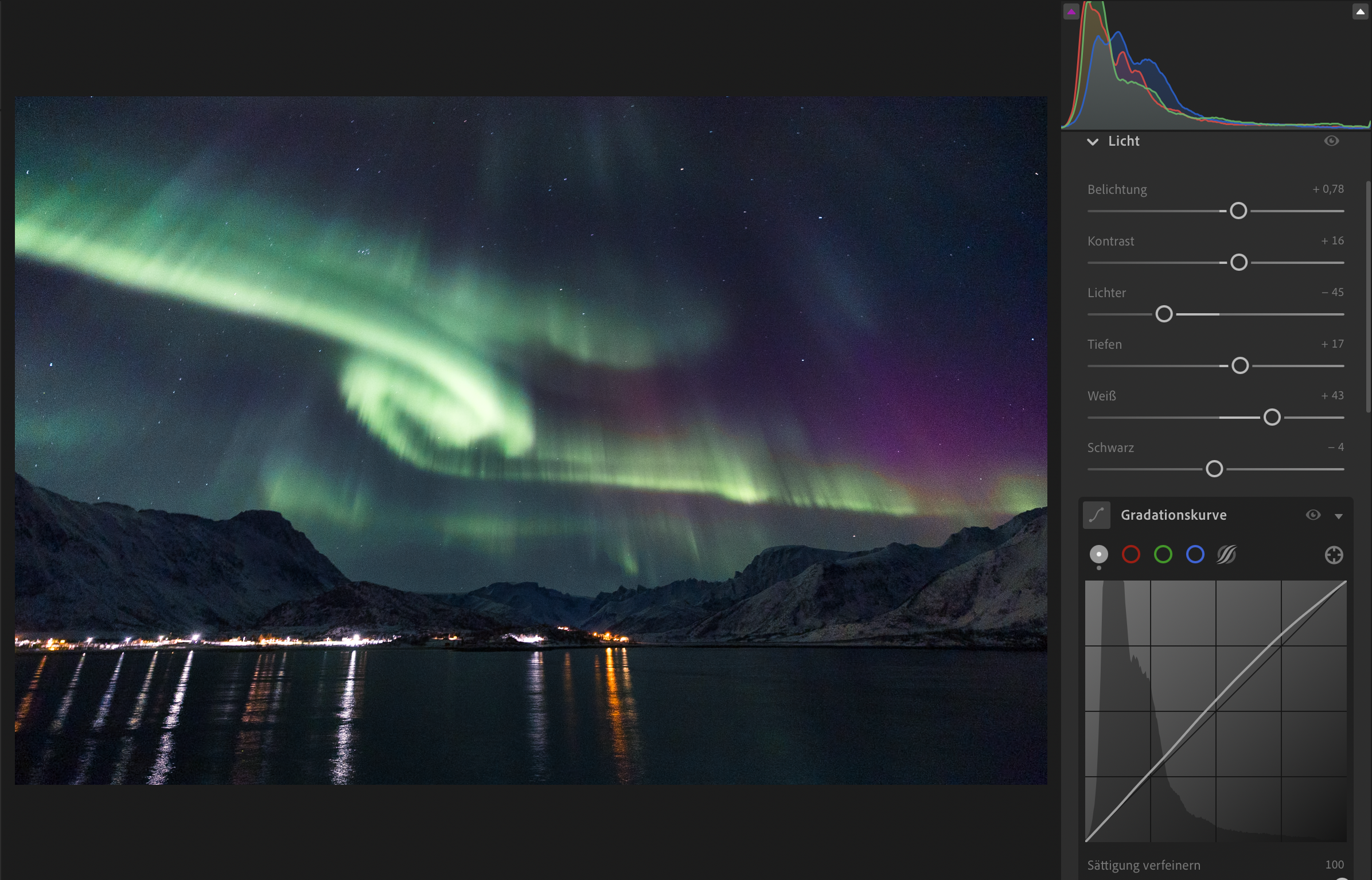Select the blue channel curve circle

tap(1195, 555)
